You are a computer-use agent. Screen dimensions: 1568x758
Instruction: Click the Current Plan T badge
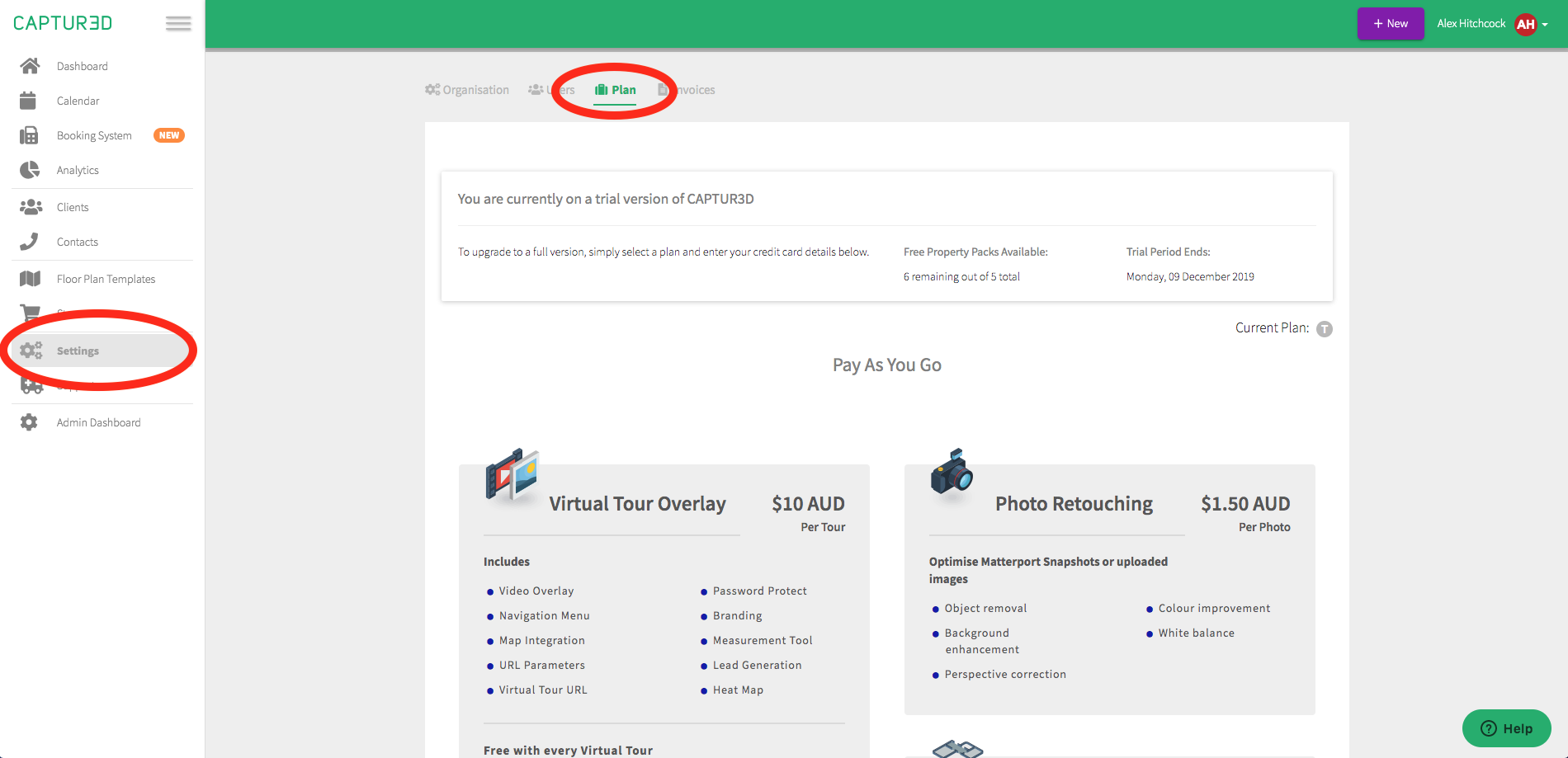click(1325, 329)
